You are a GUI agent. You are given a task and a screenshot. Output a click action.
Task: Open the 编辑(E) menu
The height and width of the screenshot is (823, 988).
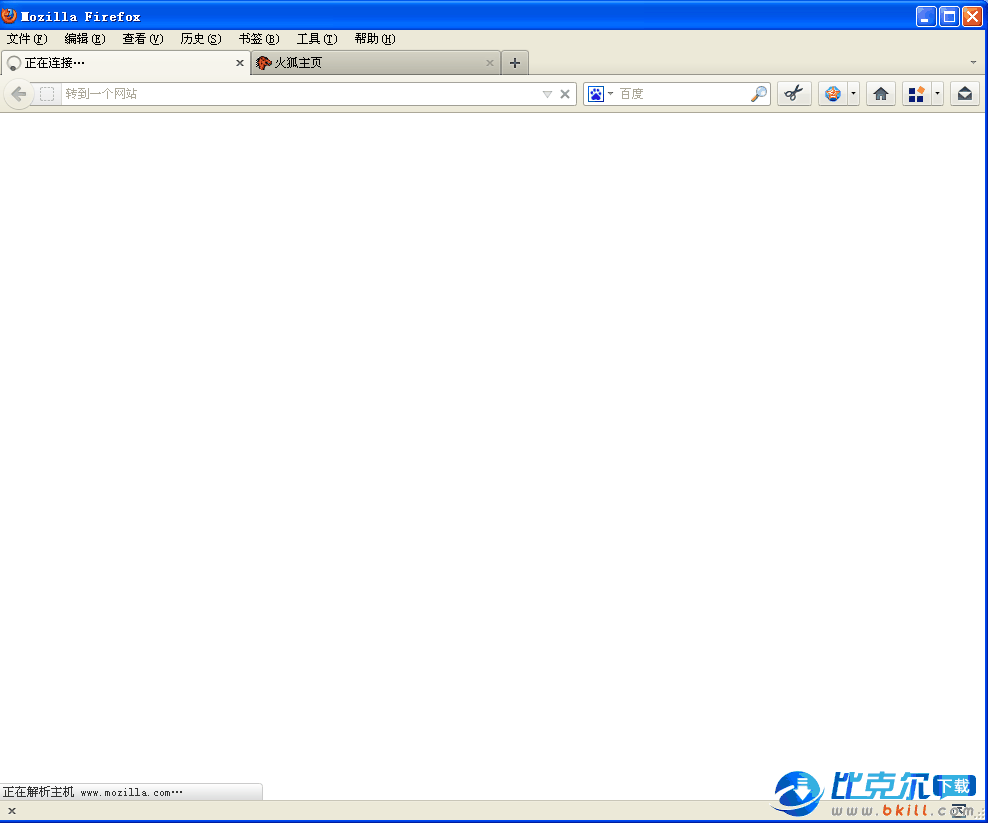click(x=85, y=39)
